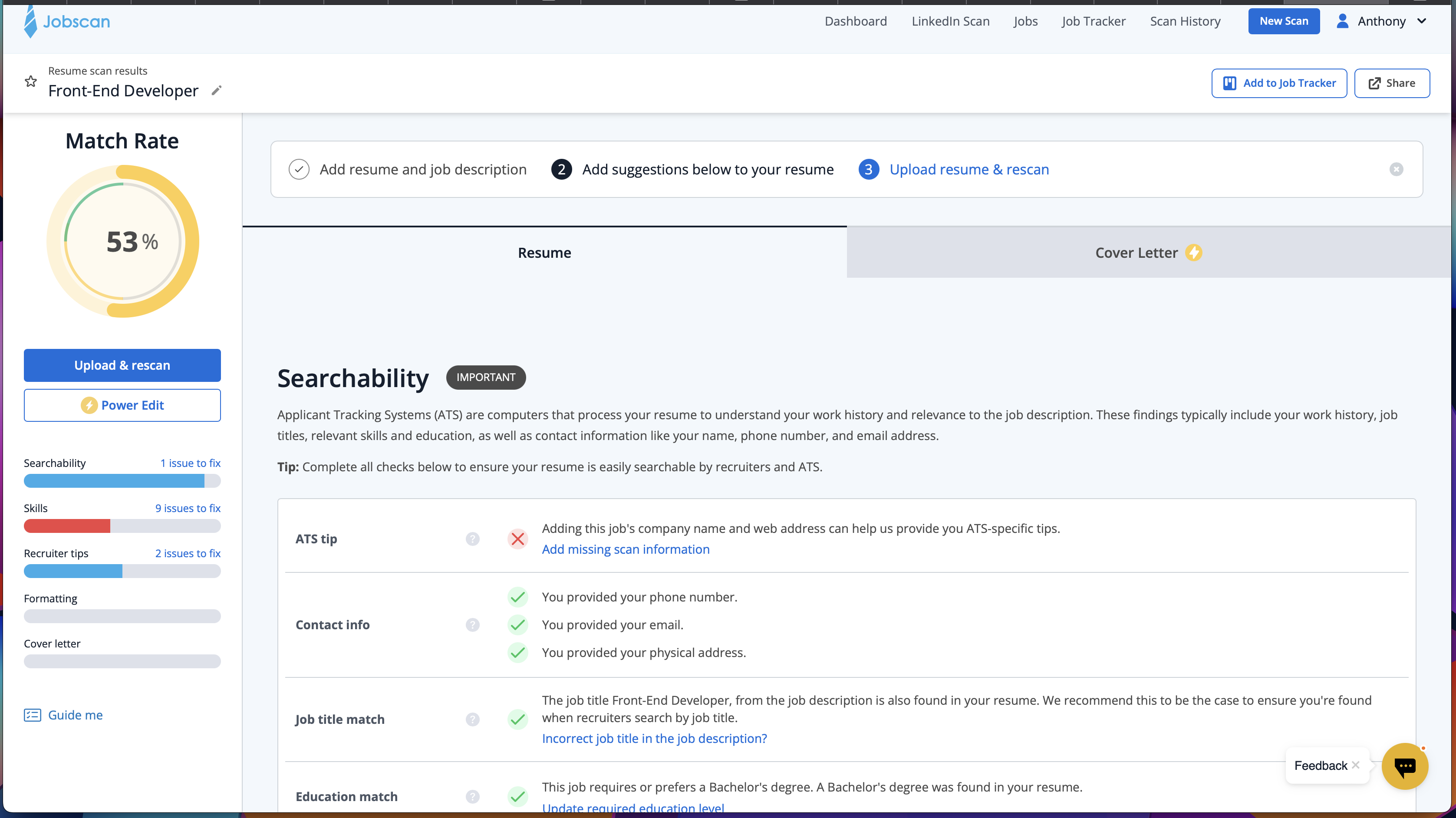Dismiss the steps banner with its close icon

[x=1396, y=170]
